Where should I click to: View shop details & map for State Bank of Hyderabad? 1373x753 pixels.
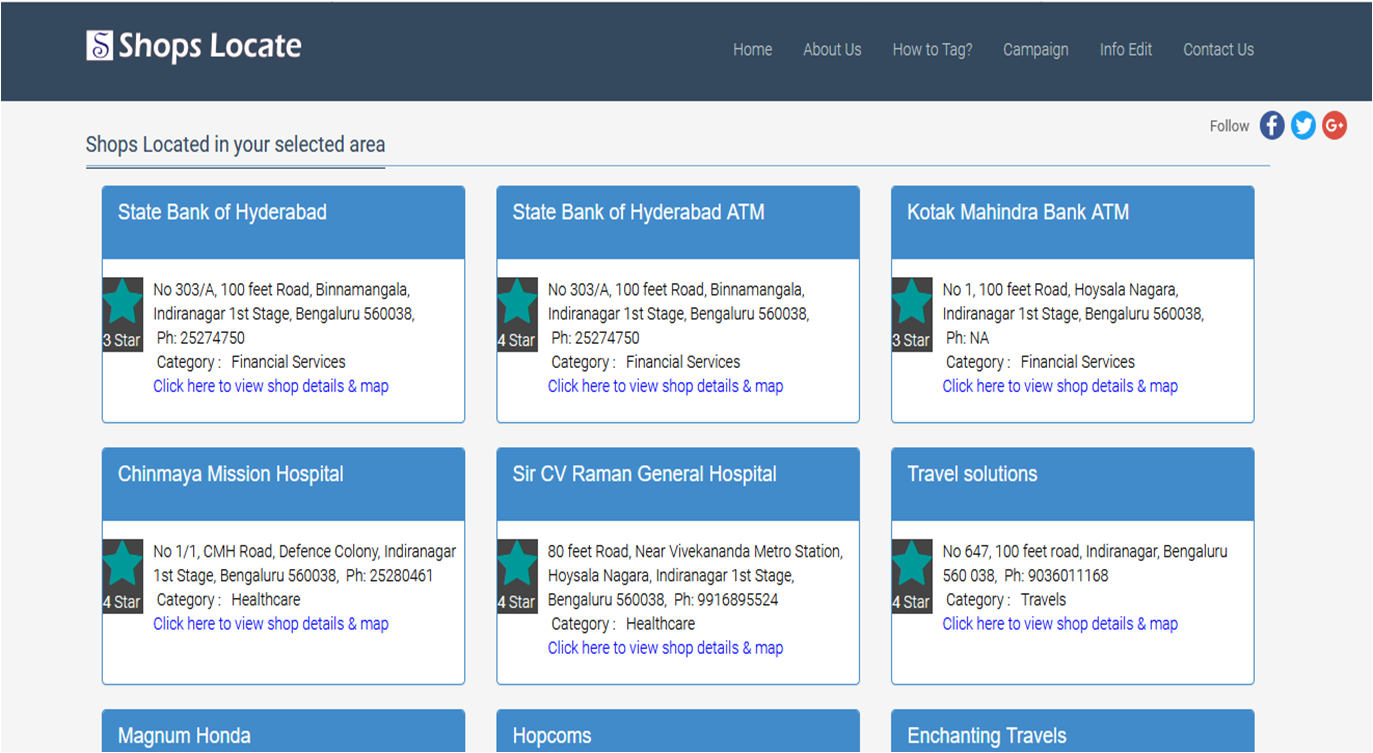click(x=271, y=386)
